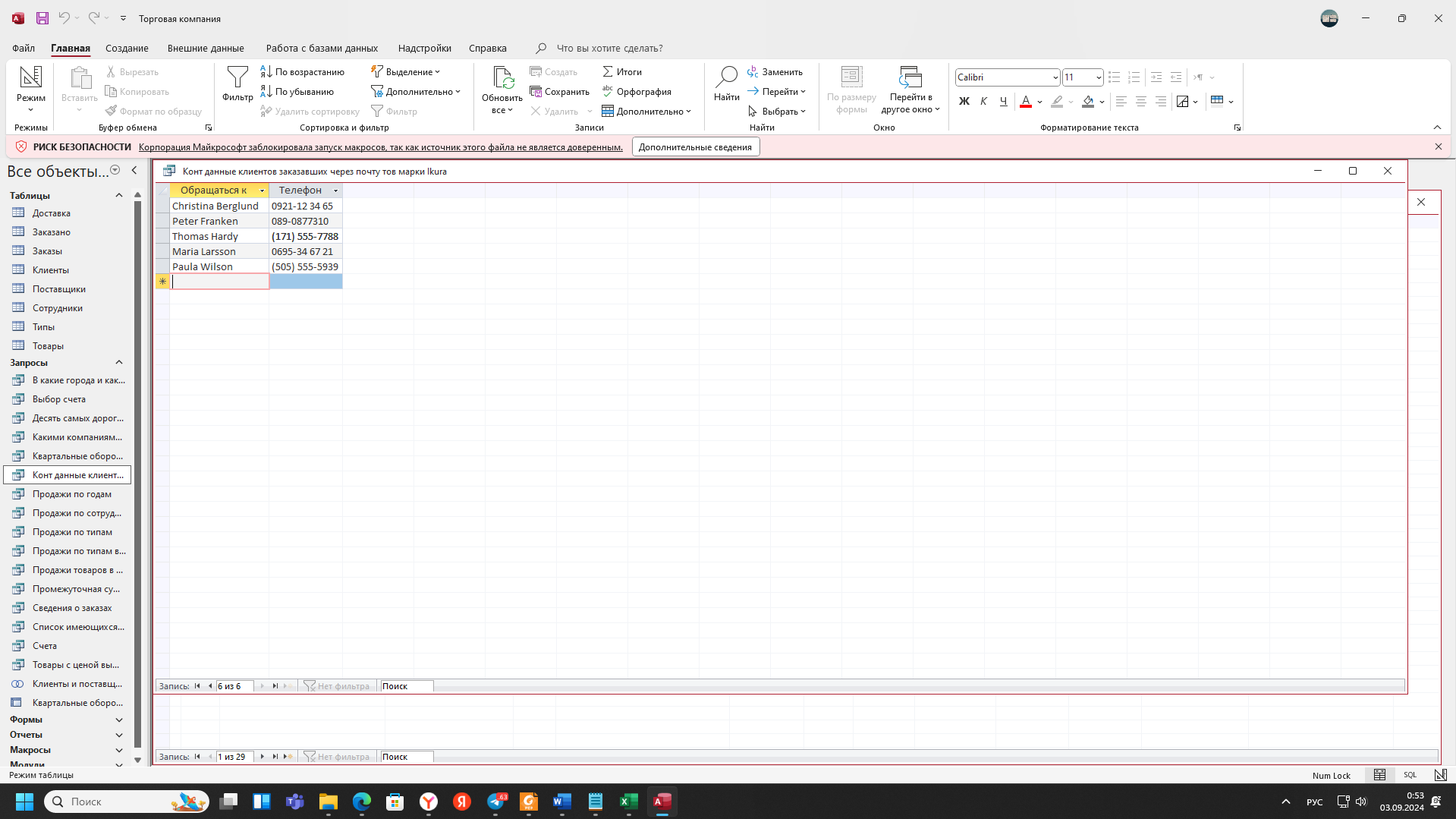1456x819 pixels.
Task: Open Windows Start menu
Action: 24,802
